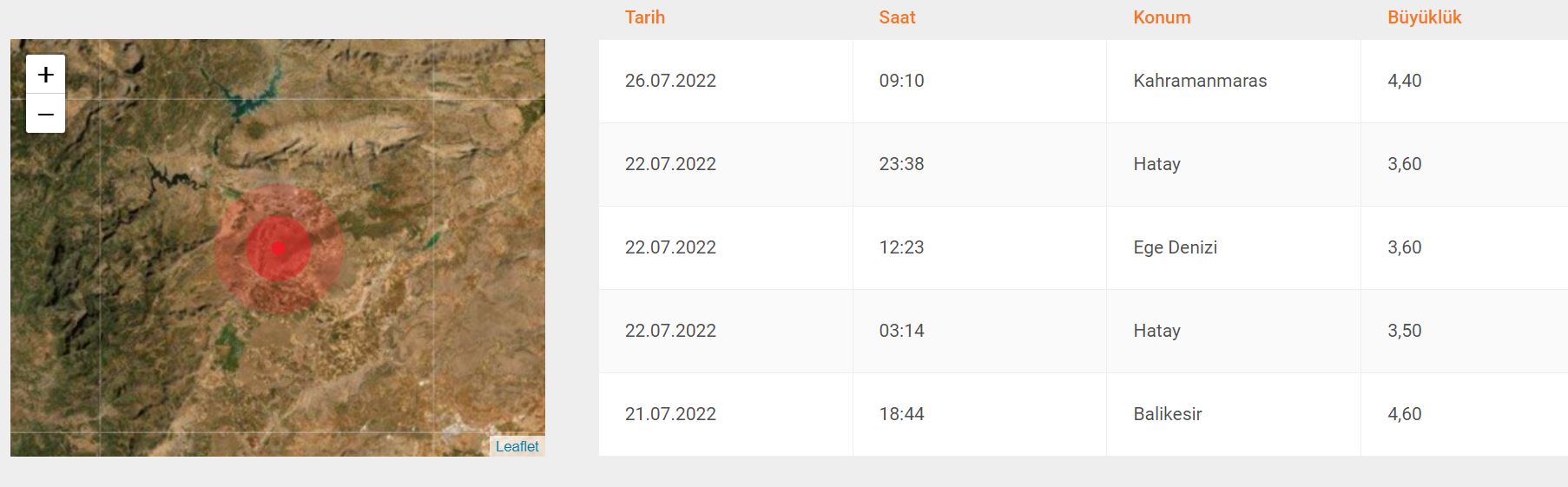Select the Saat column header
The height and width of the screenshot is (487, 1568).
(898, 17)
